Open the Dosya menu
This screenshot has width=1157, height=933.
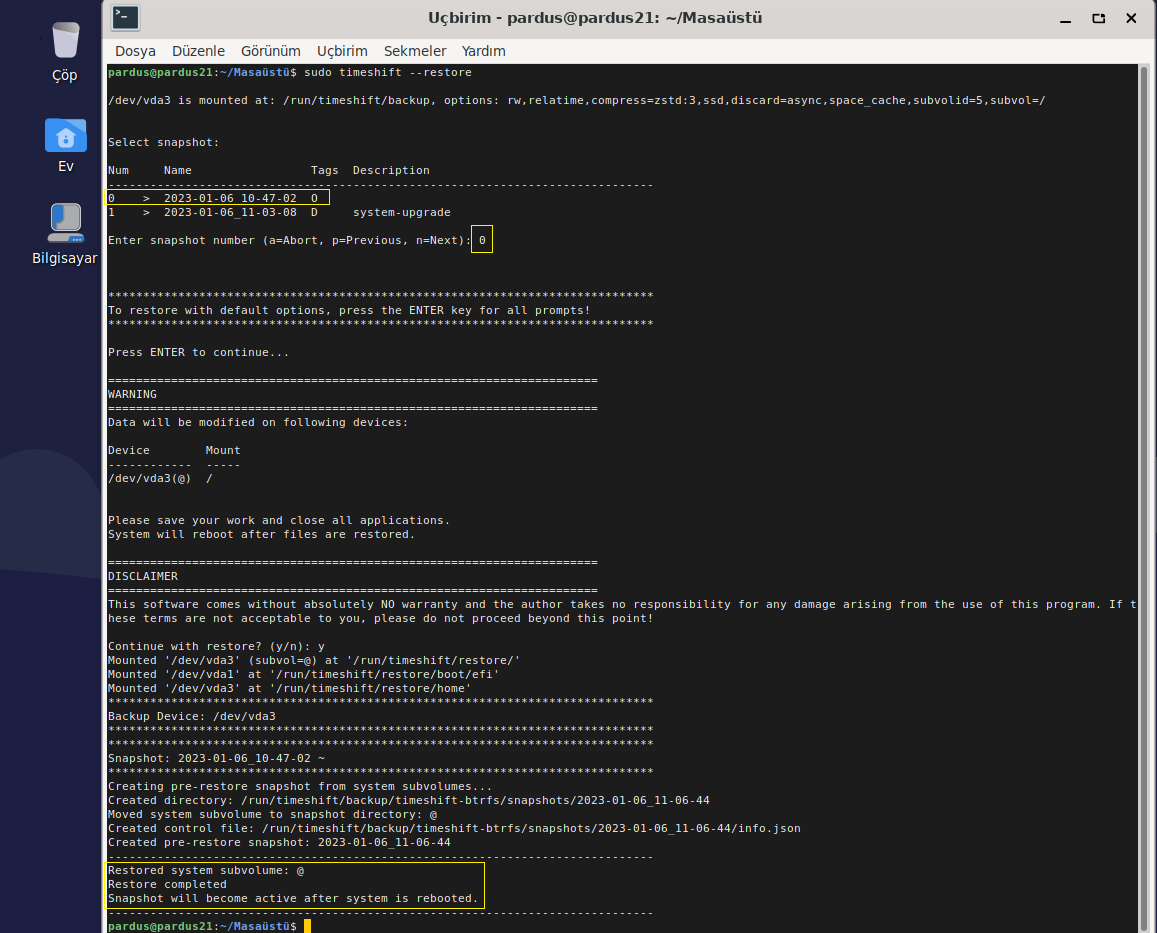coord(135,51)
